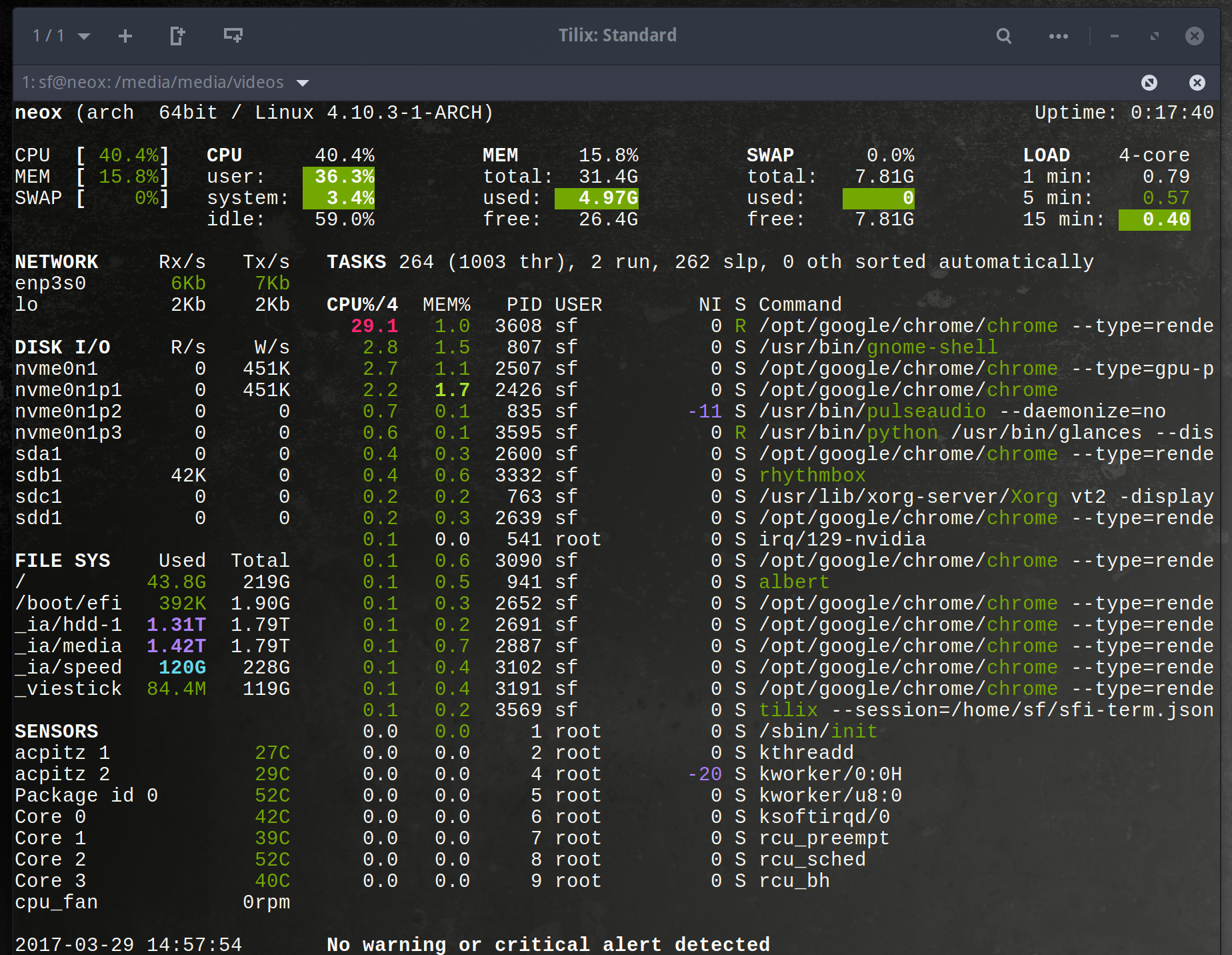Screen dimensions: 1232x955
Task: Click the pulseaudio process command
Action: coord(963,411)
